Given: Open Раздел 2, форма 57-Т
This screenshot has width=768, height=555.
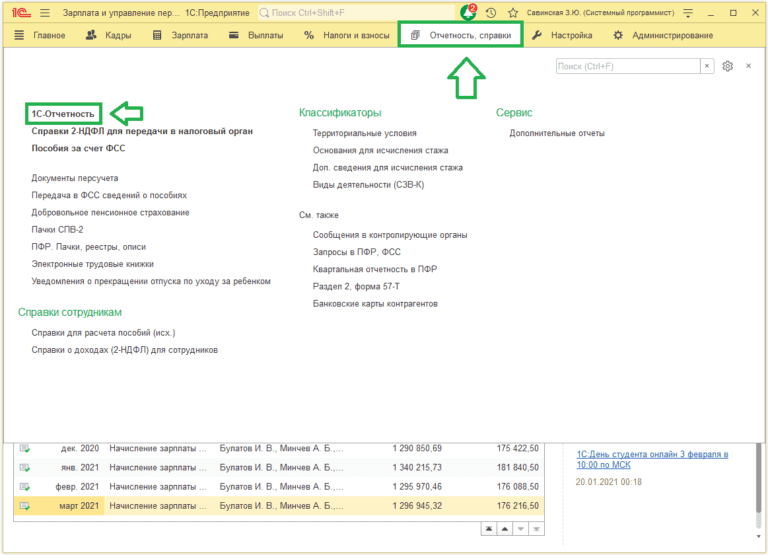Looking at the screenshot, I should tap(356, 287).
